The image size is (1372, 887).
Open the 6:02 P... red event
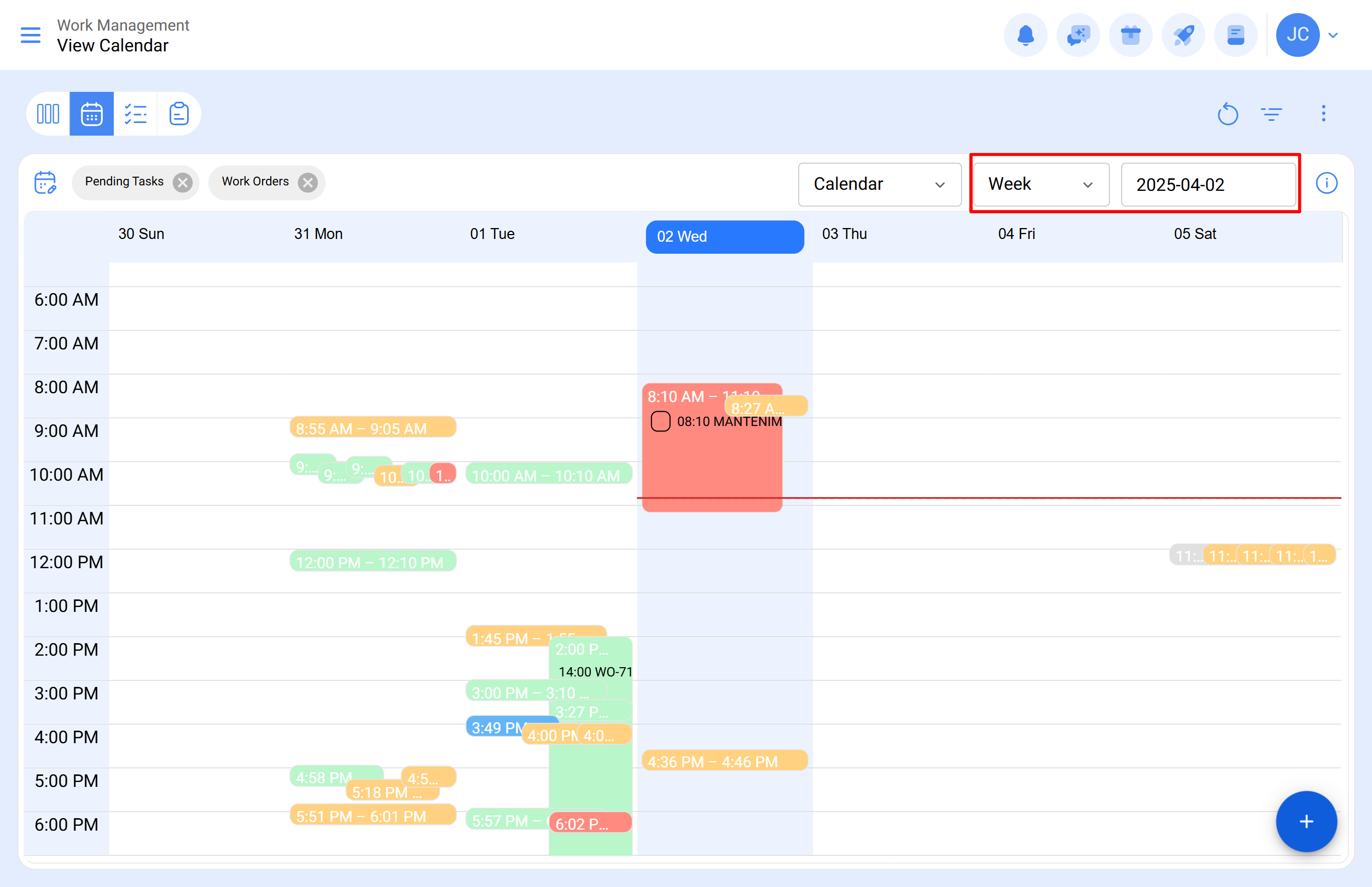click(x=591, y=822)
